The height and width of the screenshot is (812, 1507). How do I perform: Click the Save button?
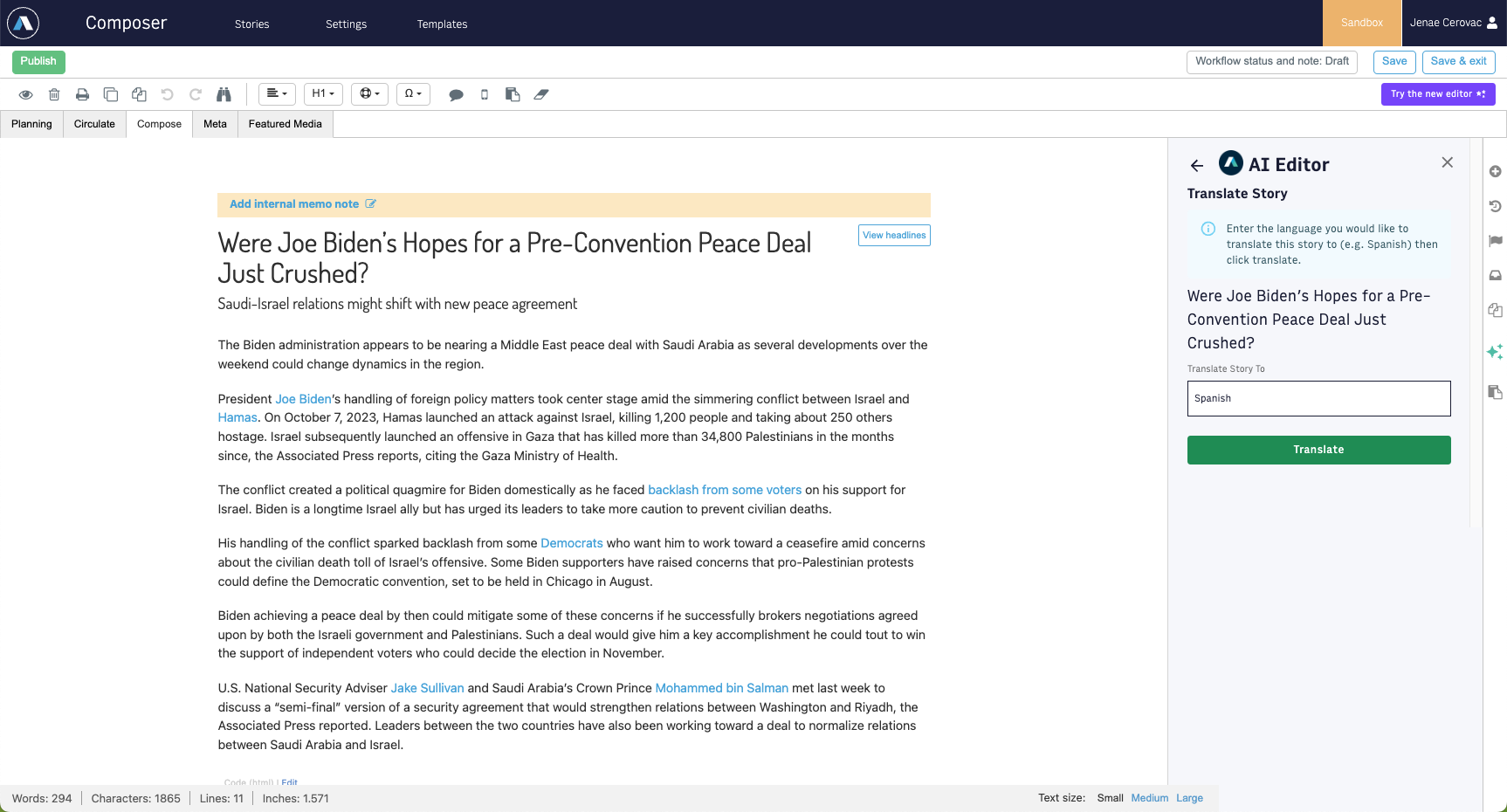1394,61
